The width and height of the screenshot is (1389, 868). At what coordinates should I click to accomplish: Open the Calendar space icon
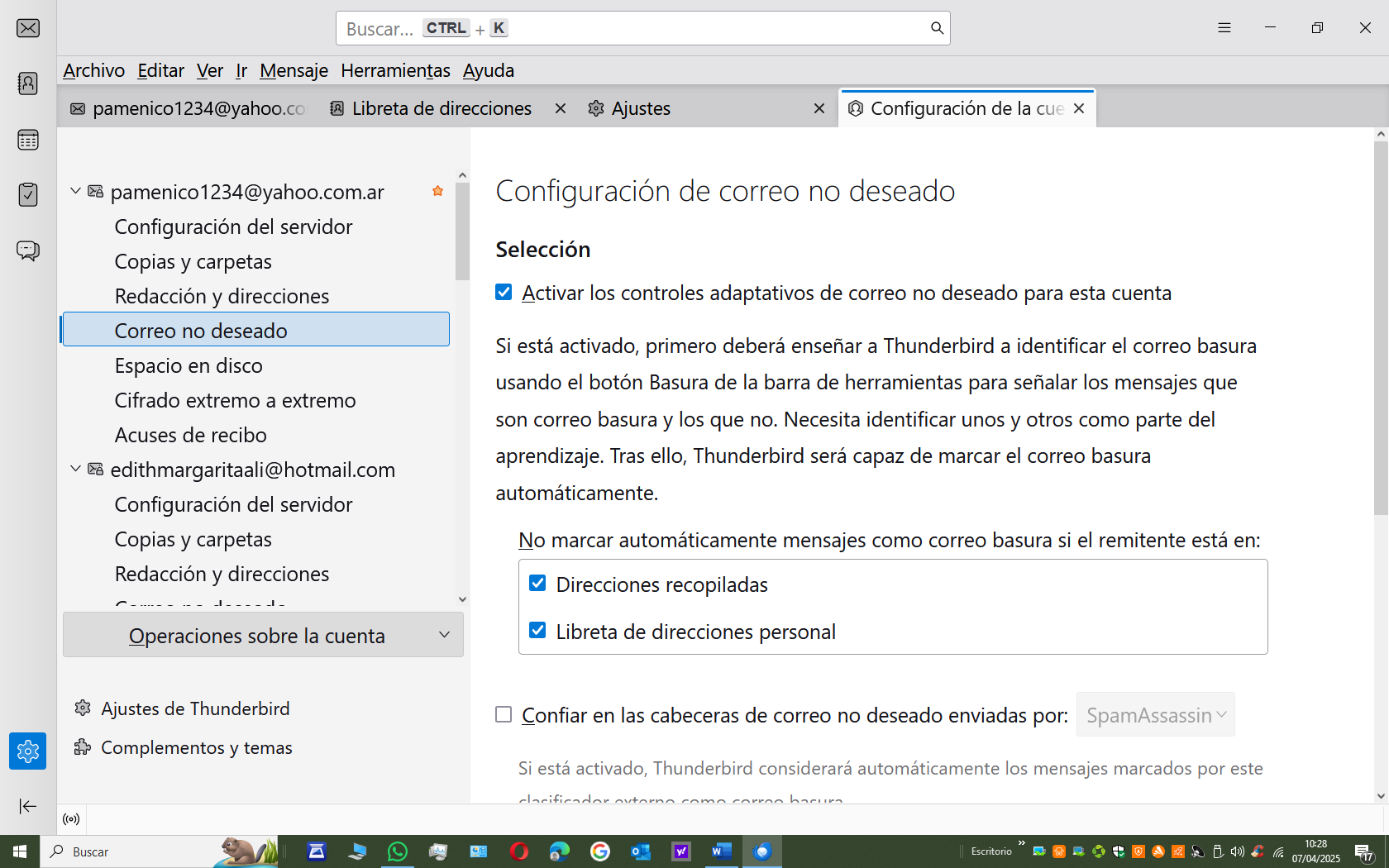pos(28,140)
